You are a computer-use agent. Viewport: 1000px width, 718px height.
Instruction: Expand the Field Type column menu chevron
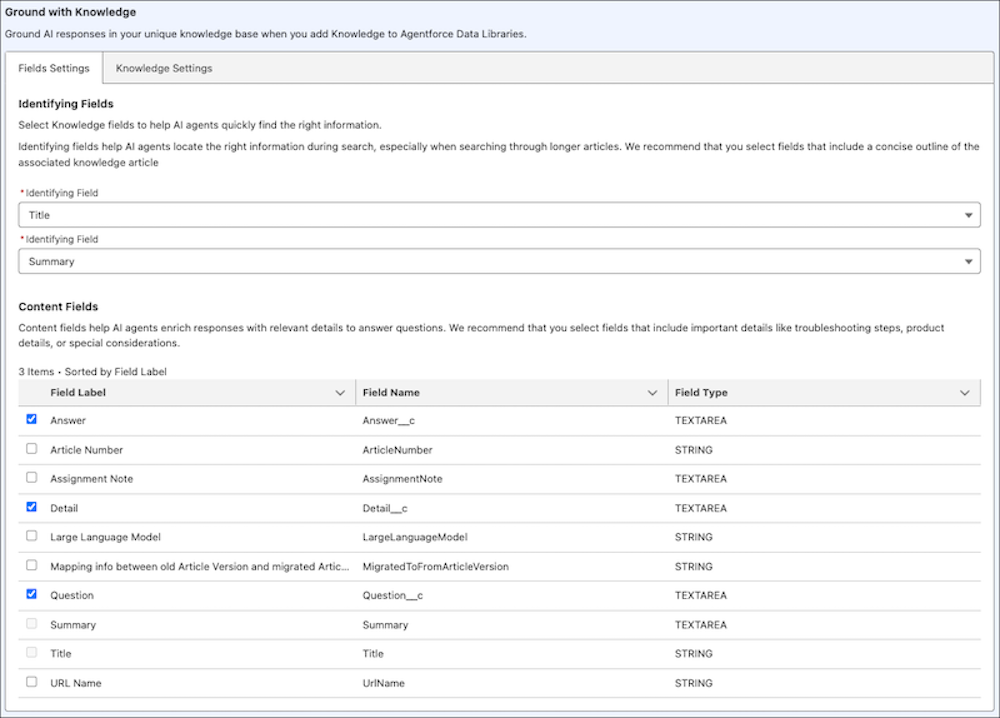point(965,393)
